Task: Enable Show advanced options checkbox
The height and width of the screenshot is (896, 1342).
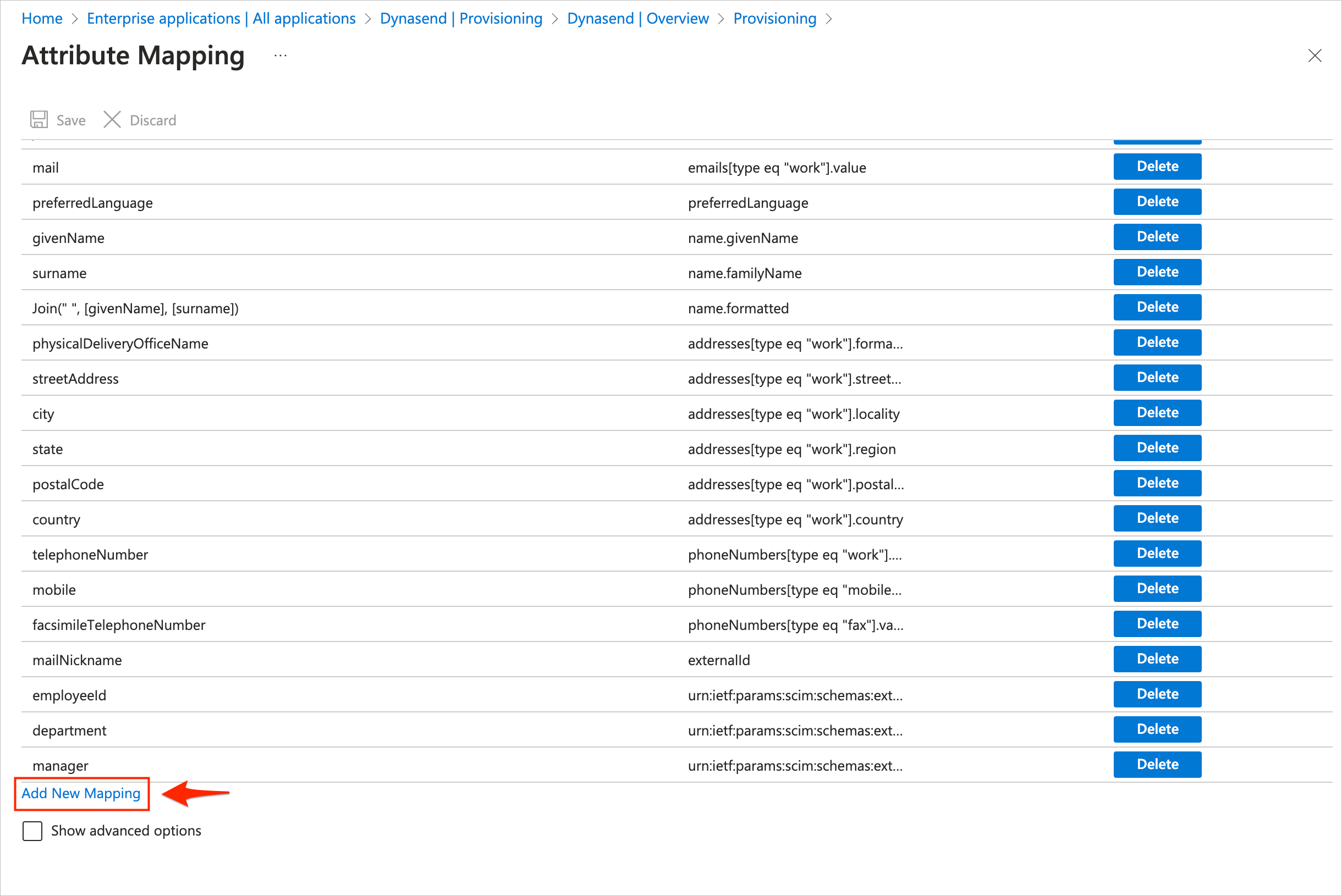Action: click(x=32, y=830)
